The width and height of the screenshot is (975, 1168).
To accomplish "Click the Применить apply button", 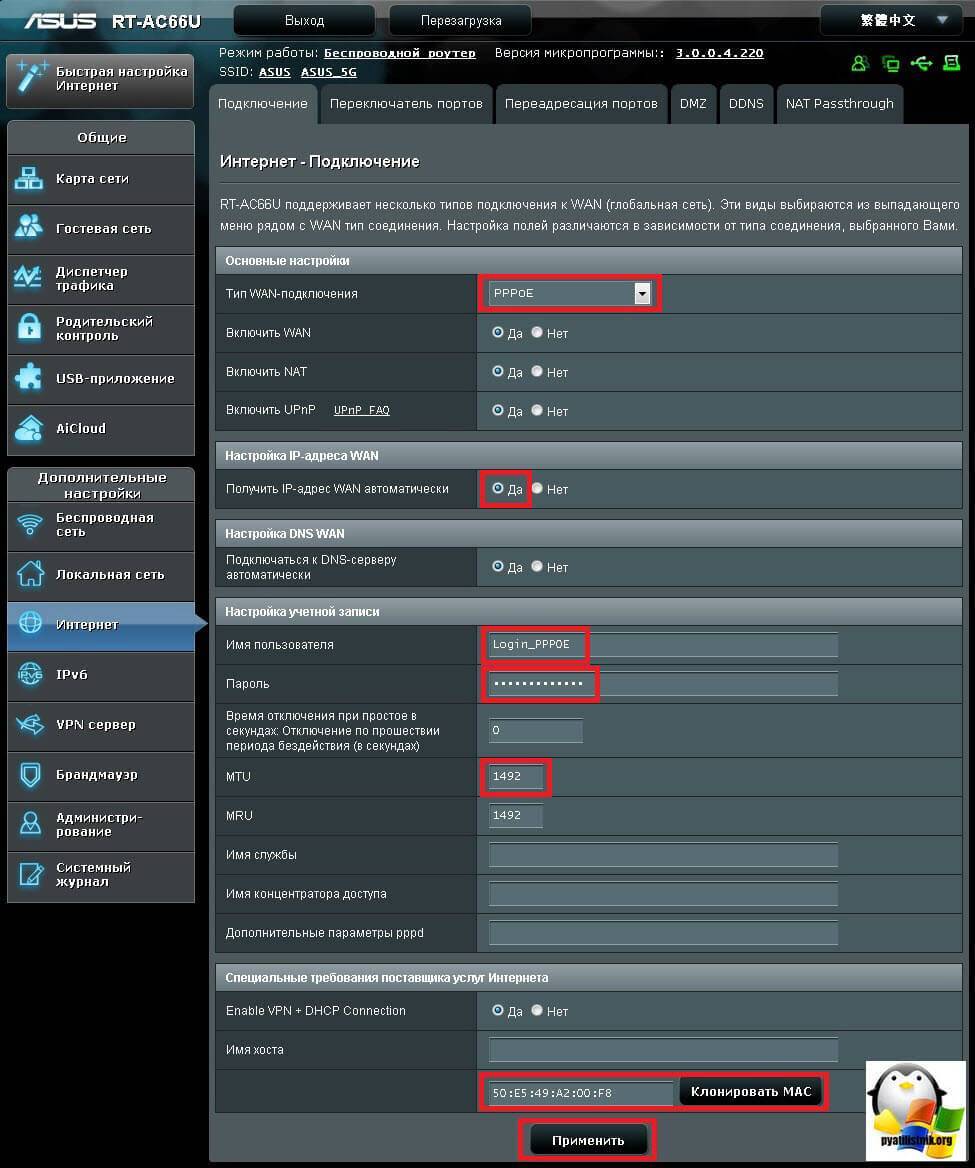I will 588,1140.
